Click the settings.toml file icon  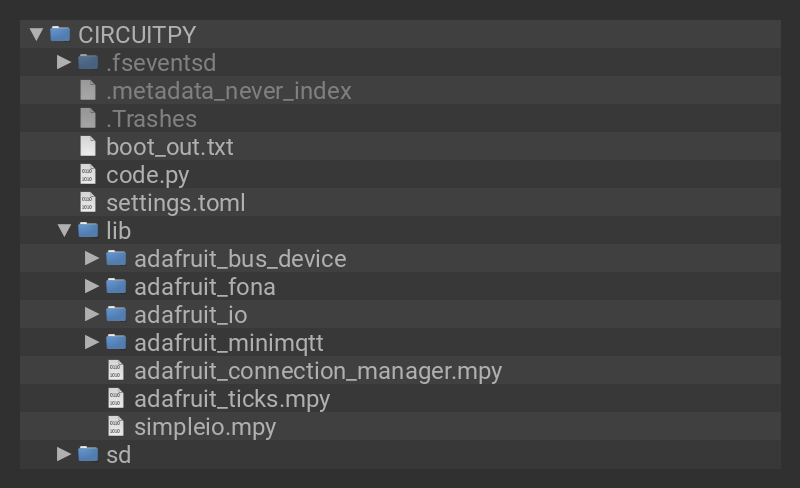pos(88,202)
